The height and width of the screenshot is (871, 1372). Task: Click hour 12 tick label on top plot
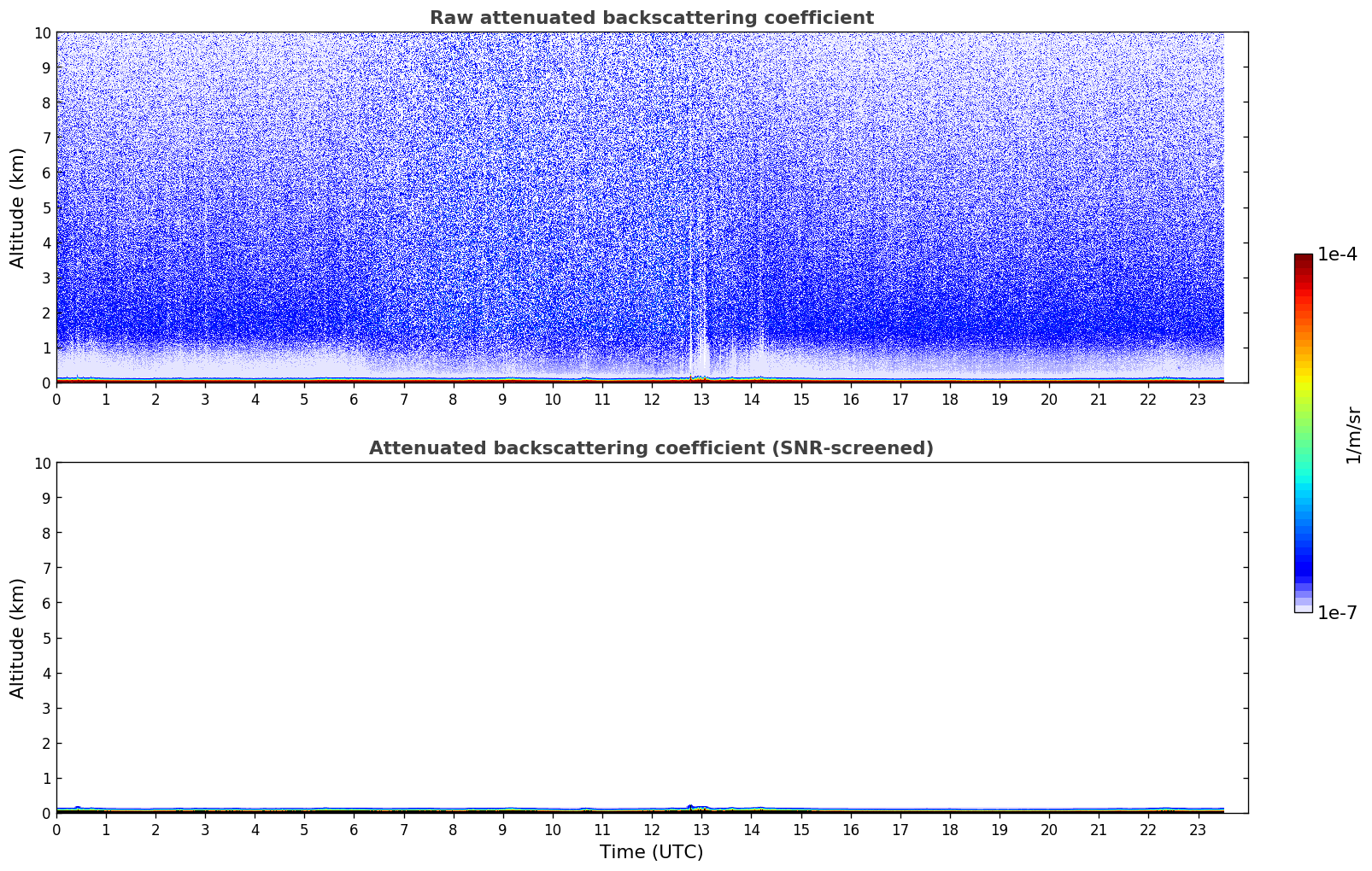(652, 399)
